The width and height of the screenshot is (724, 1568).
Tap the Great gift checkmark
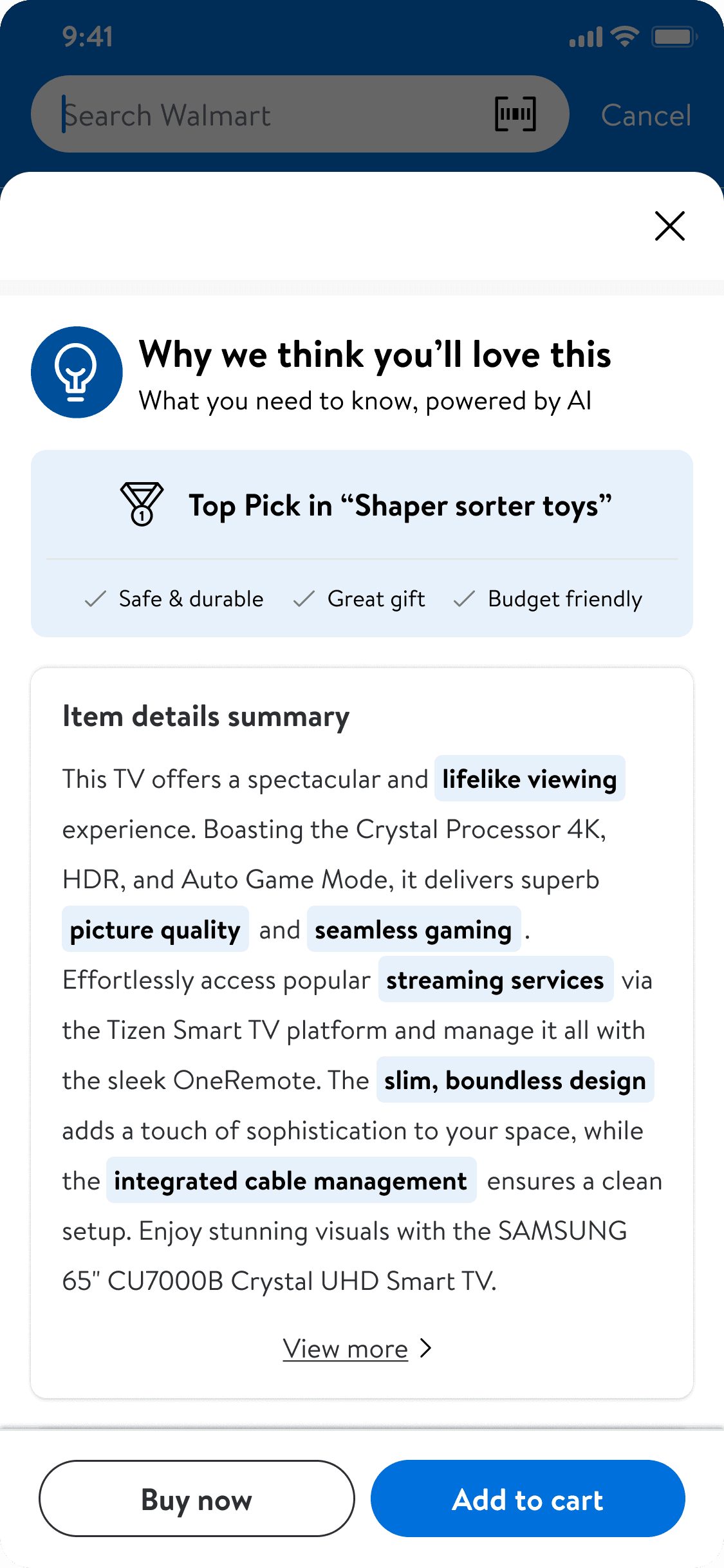304,599
